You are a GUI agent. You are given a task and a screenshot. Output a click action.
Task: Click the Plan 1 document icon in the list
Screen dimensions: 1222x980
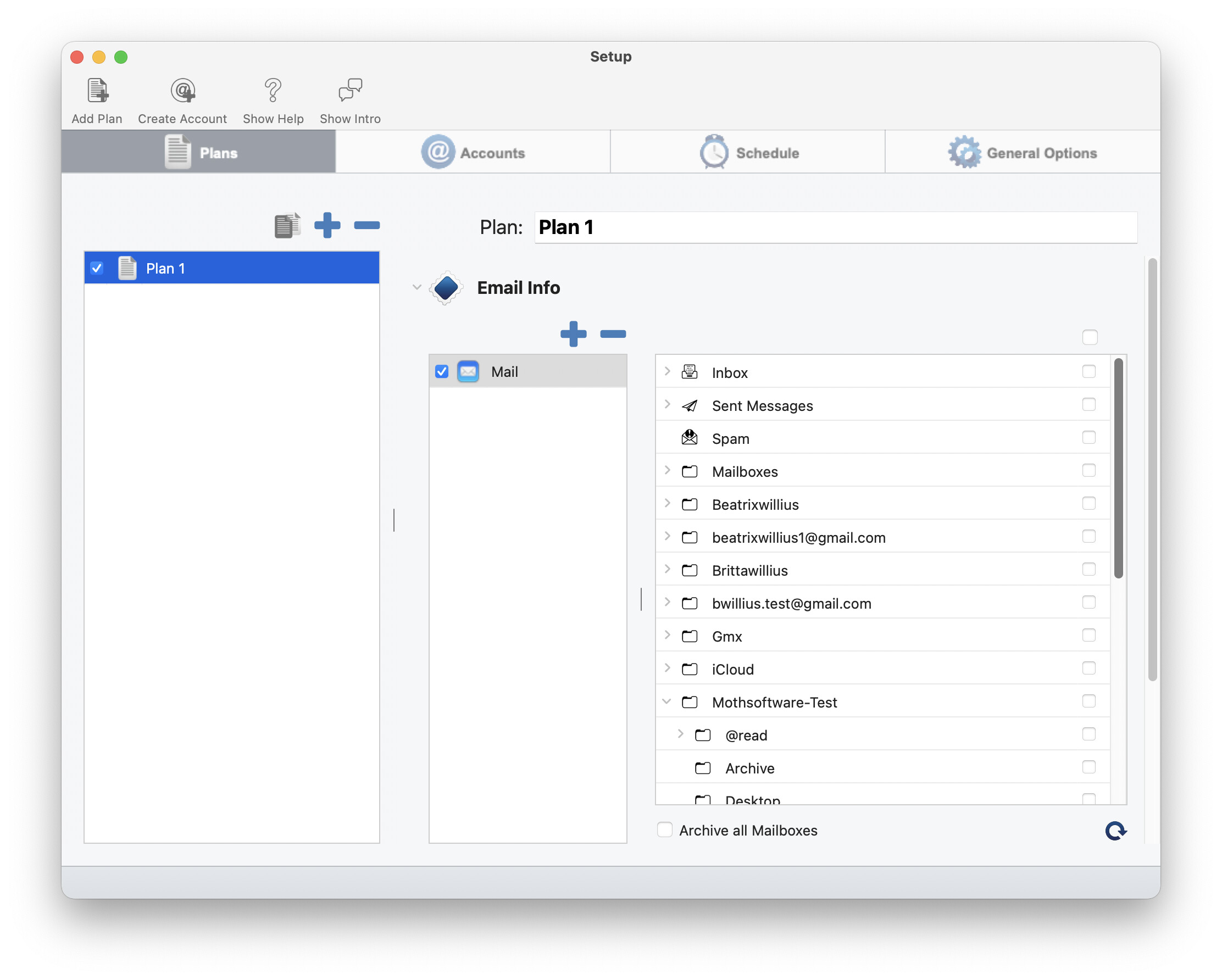(127, 268)
